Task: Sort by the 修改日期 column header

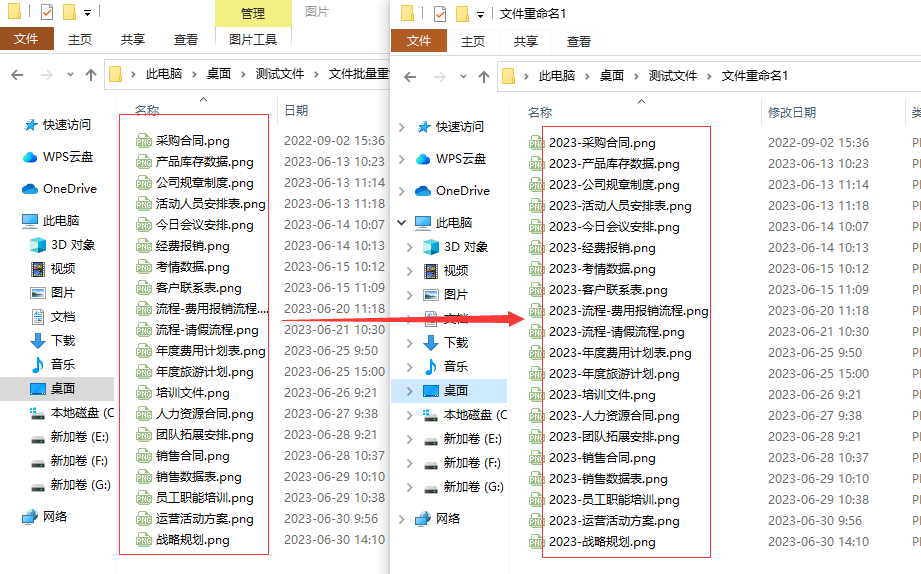Action: pos(791,113)
